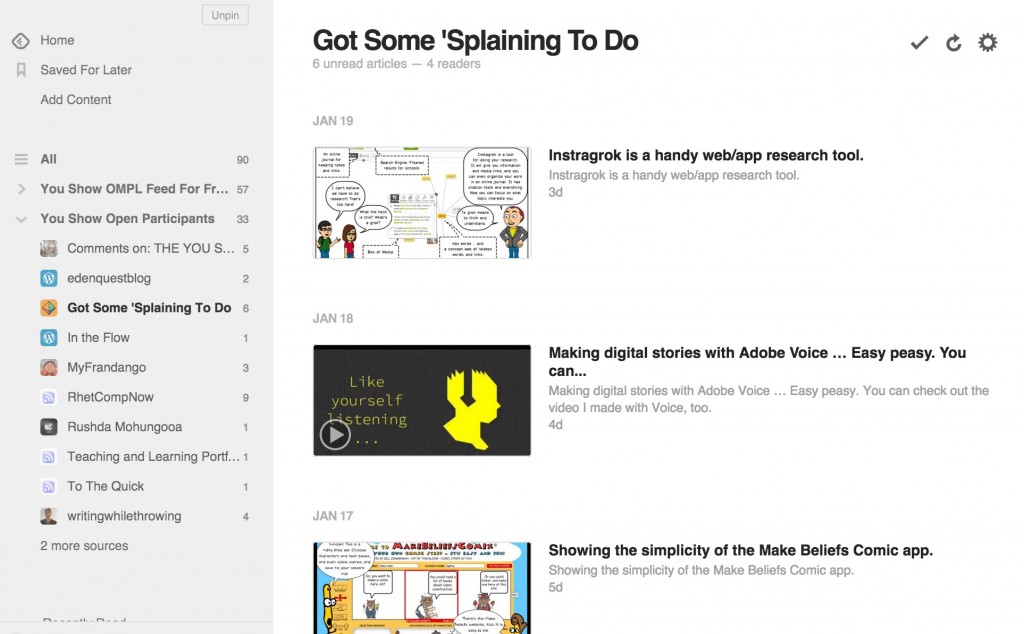Expand You Show OMPL Feed category
The height and width of the screenshot is (634, 1024).
(22, 189)
